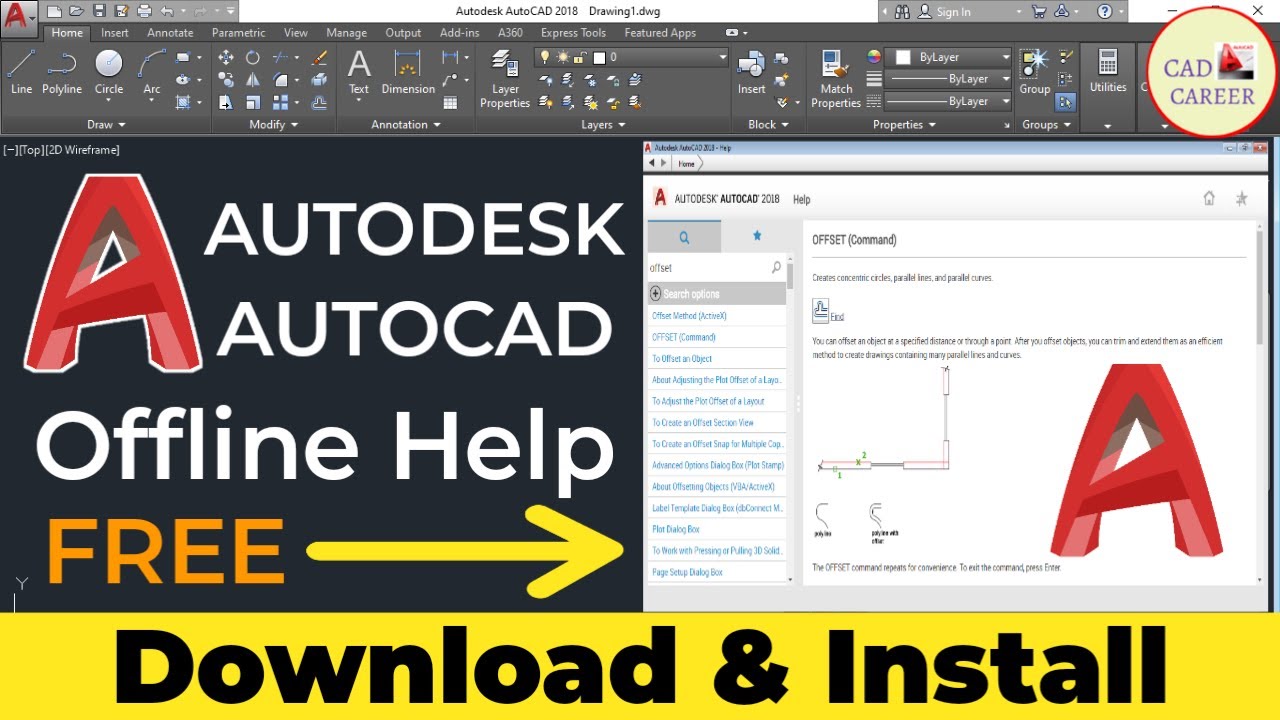Open the application menu A button
The image size is (1280, 720).
click(x=18, y=17)
